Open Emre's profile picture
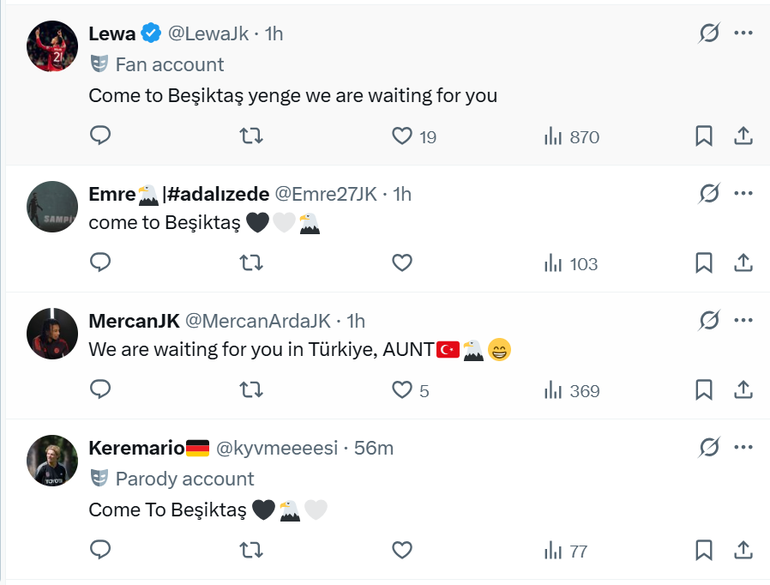Screen dimensions: 770x585 click(52, 206)
